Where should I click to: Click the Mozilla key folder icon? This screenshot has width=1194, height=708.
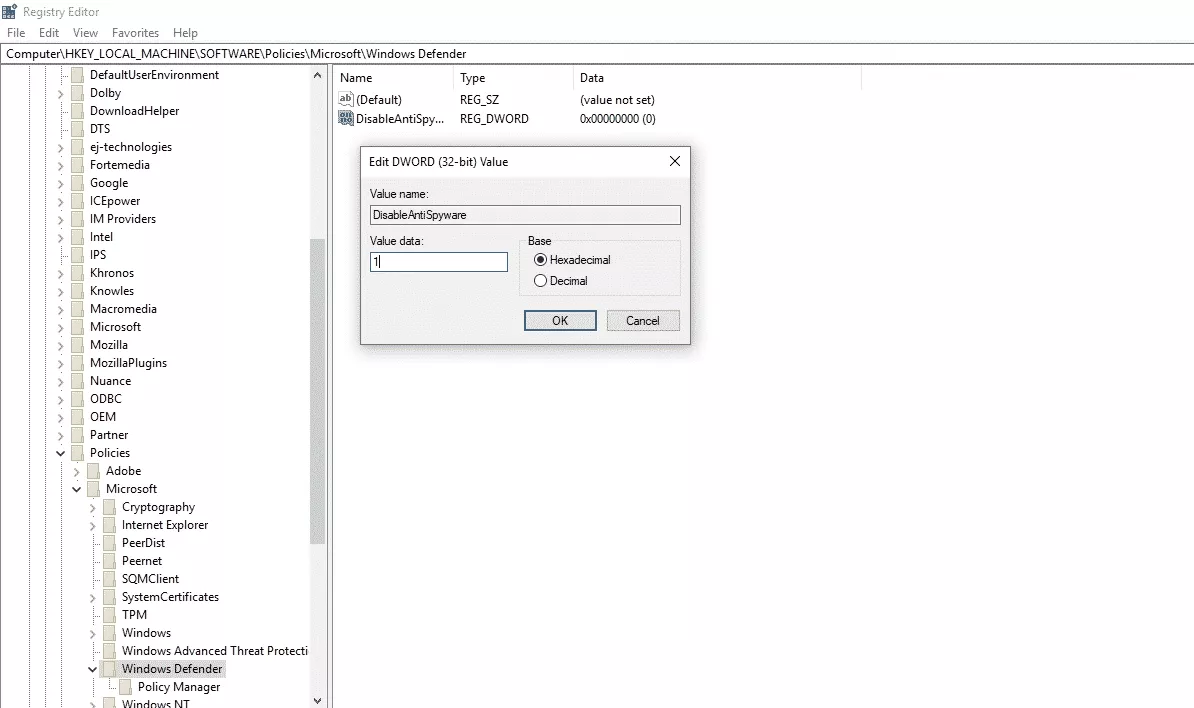tap(78, 345)
